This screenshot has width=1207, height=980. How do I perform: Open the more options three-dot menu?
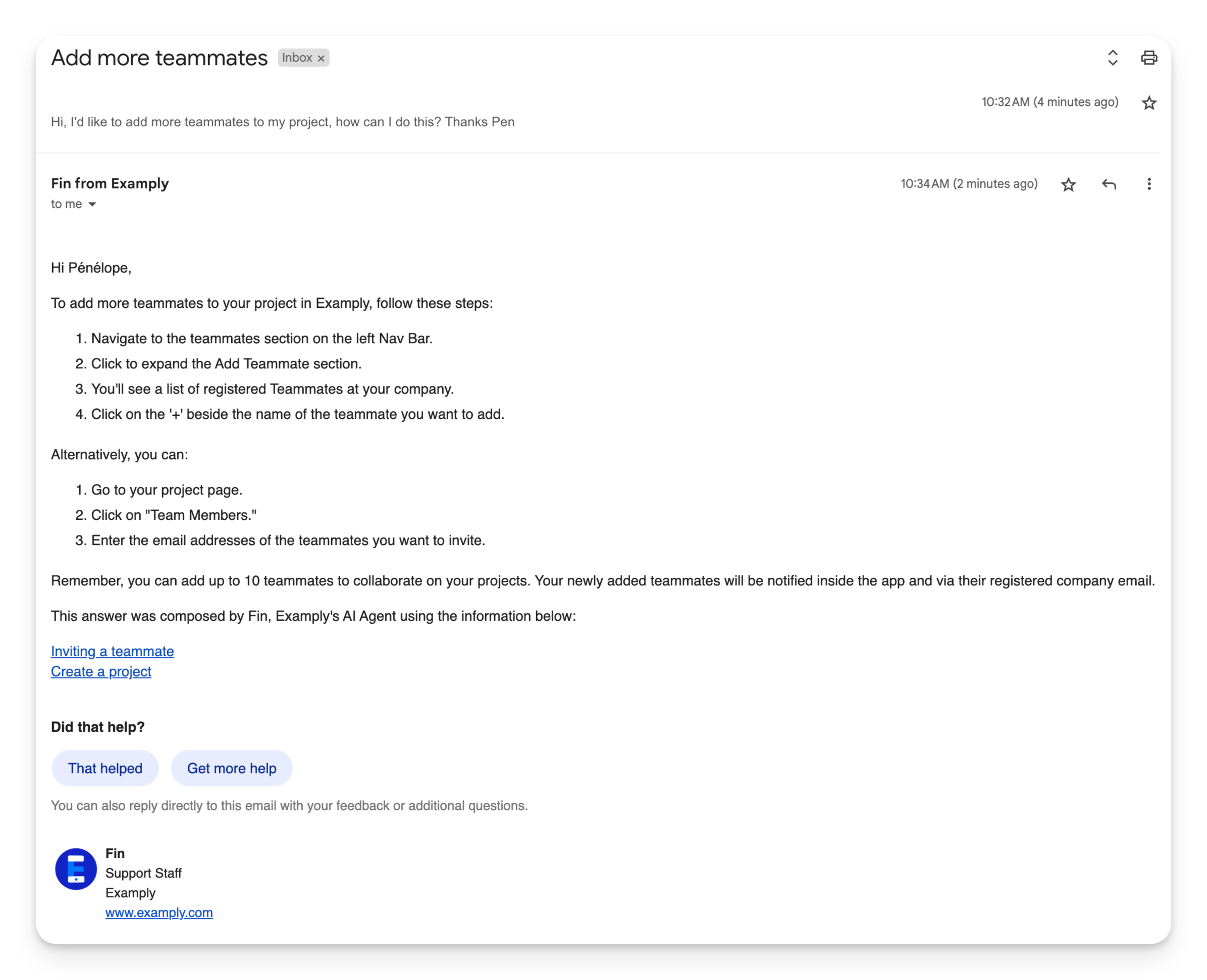click(1148, 184)
